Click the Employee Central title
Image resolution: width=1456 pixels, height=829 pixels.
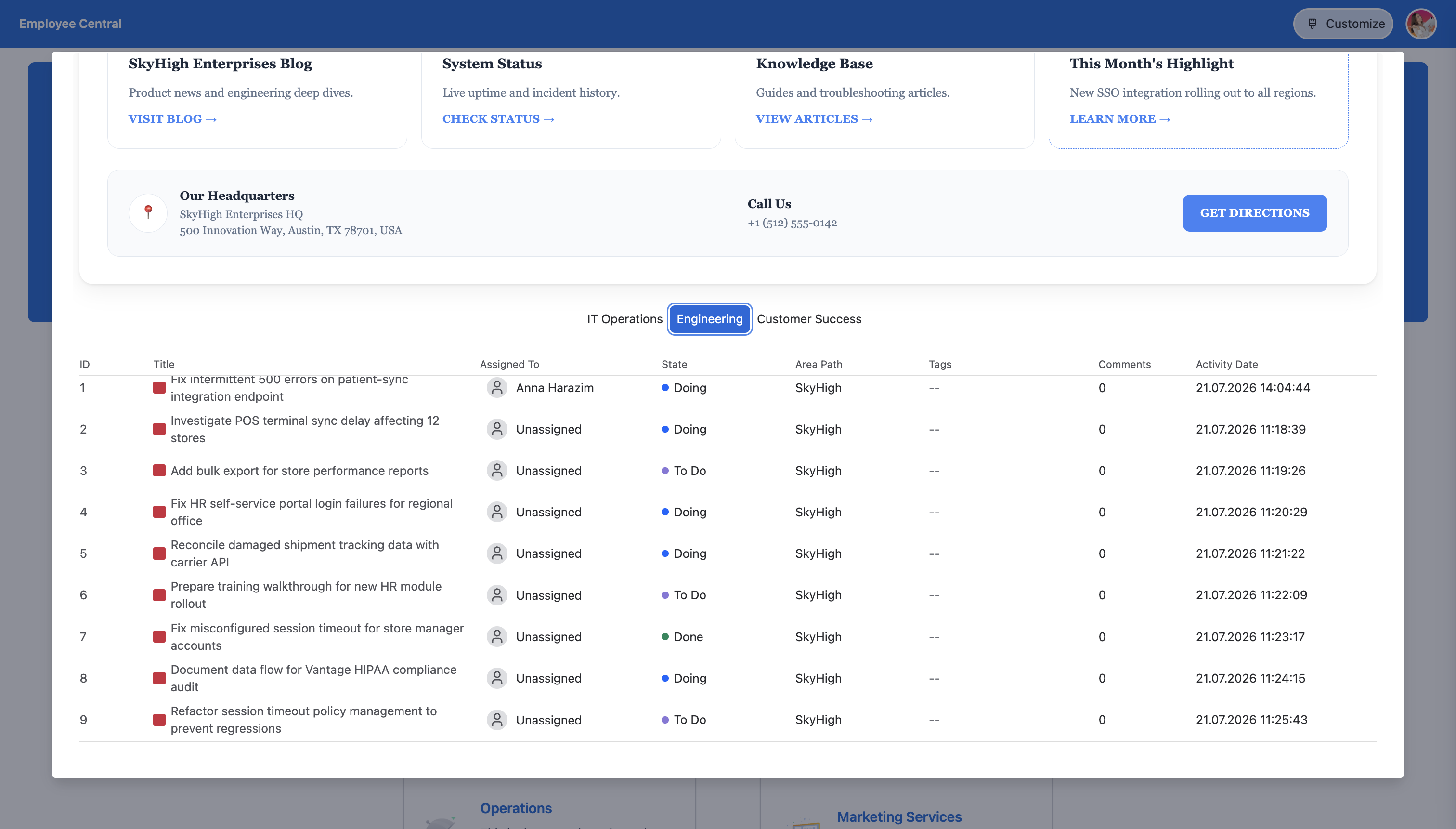pyautogui.click(x=70, y=24)
